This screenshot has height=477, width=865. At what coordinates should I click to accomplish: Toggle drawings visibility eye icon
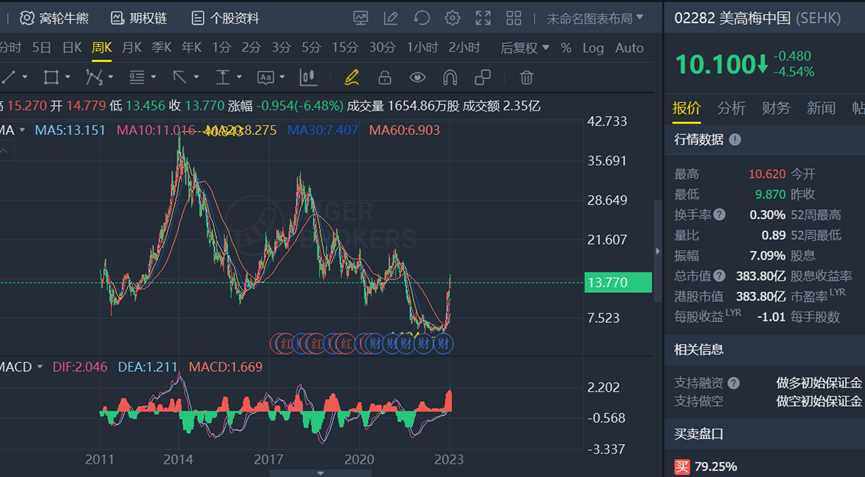click(x=417, y=77)
